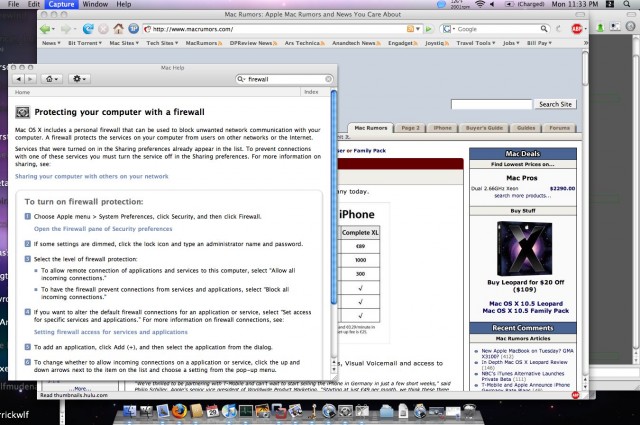Click Firefox green back arrow
The height and width of the screenshot is (425, 640).
point(45,29)
